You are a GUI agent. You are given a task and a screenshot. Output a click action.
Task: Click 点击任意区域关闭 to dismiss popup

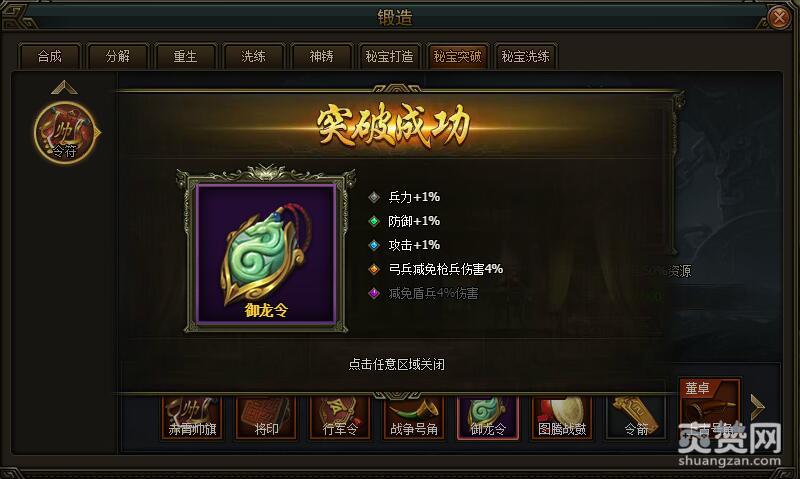pyautogui.click(x=396, y=364)
